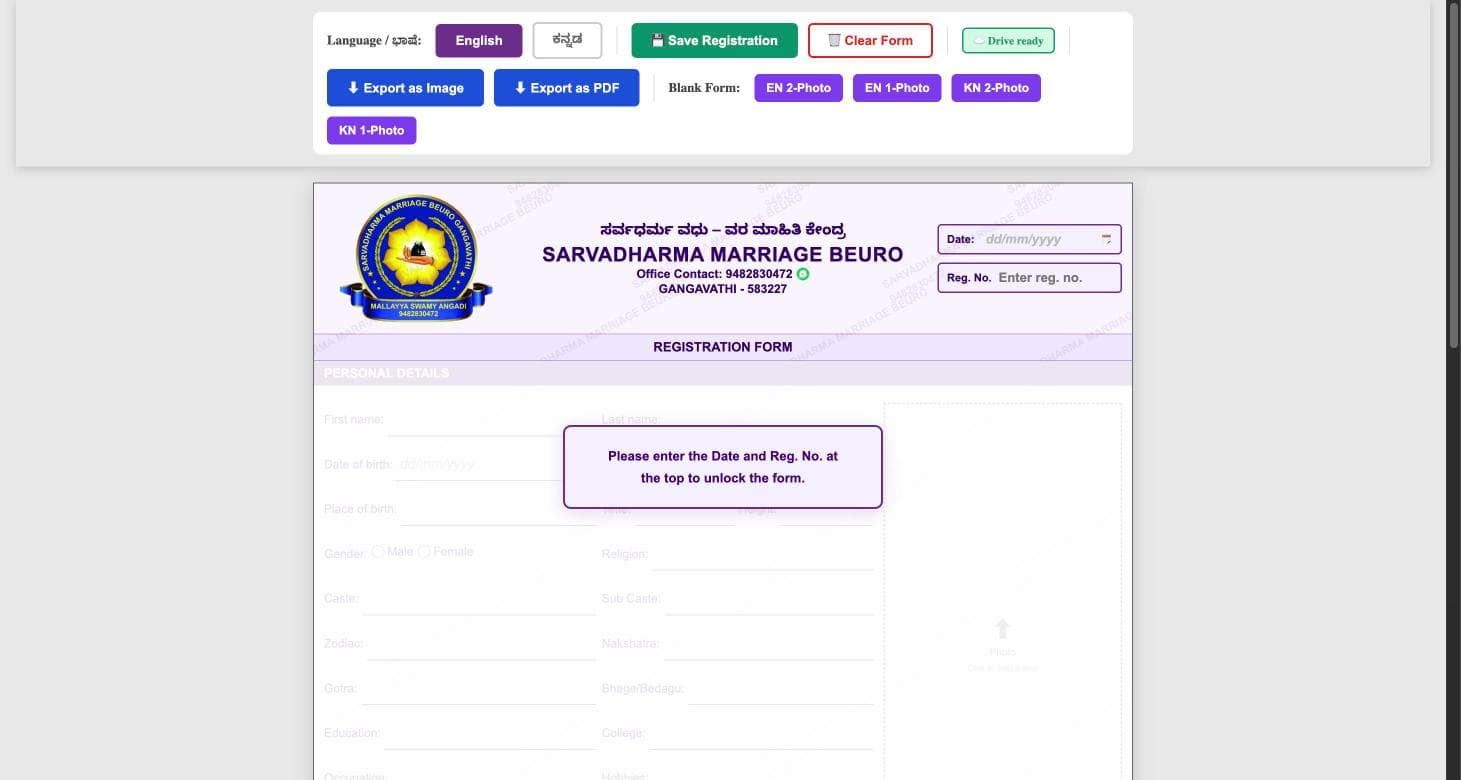Click the 'Language / ಭಾಷೆ:' label
This screenshot has height=780, width=1461.
(x=374, y=41)
